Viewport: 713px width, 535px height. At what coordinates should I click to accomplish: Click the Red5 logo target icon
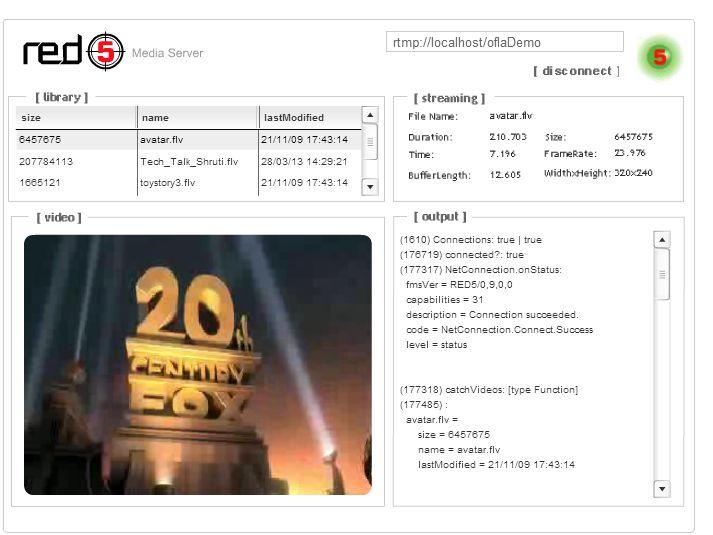pos(105,51)
